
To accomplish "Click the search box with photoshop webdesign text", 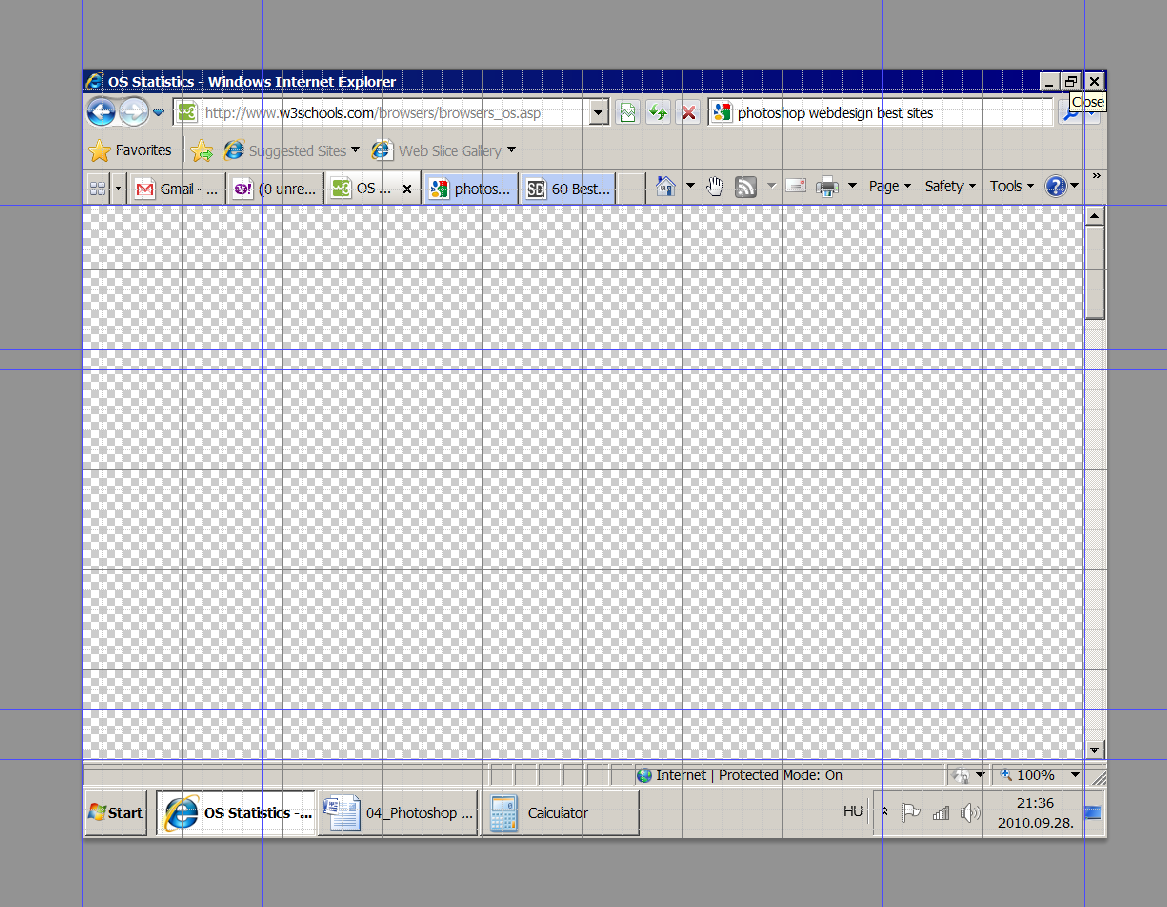I will 881,113.
